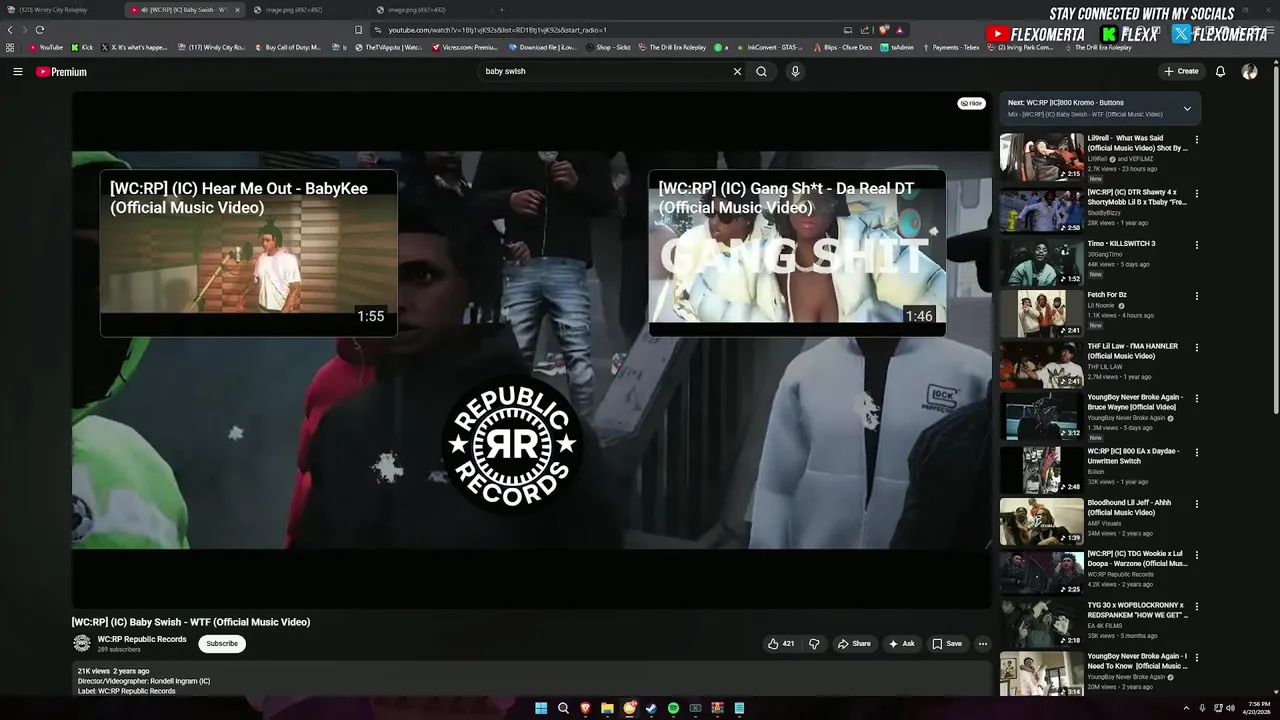Screen dimensions: 1280x720
Task: Expand the Mix playlist panel chevron
Action: click(x=1187, y=108)
